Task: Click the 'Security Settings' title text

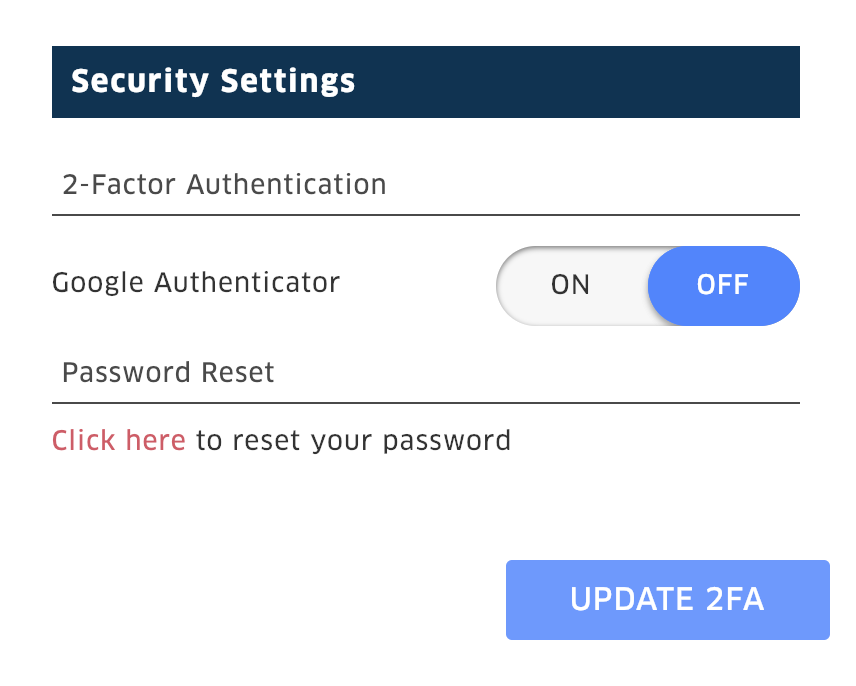Action: 213,81
